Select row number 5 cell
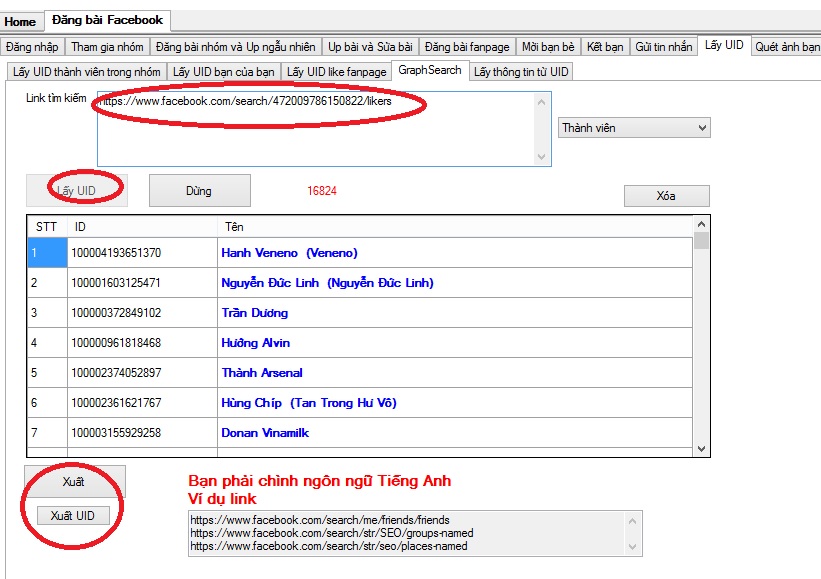The height and width of the screenshot is (579, 821). 47,373
